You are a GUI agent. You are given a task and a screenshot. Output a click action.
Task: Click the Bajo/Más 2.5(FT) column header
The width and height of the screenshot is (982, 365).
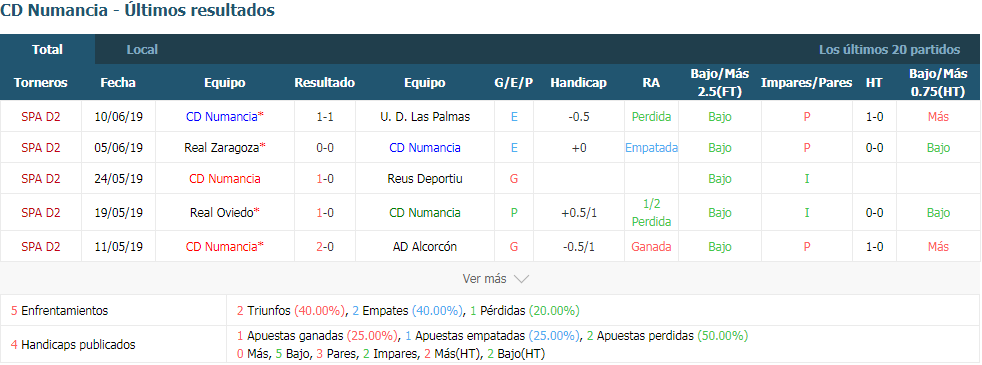click(720, 83)
